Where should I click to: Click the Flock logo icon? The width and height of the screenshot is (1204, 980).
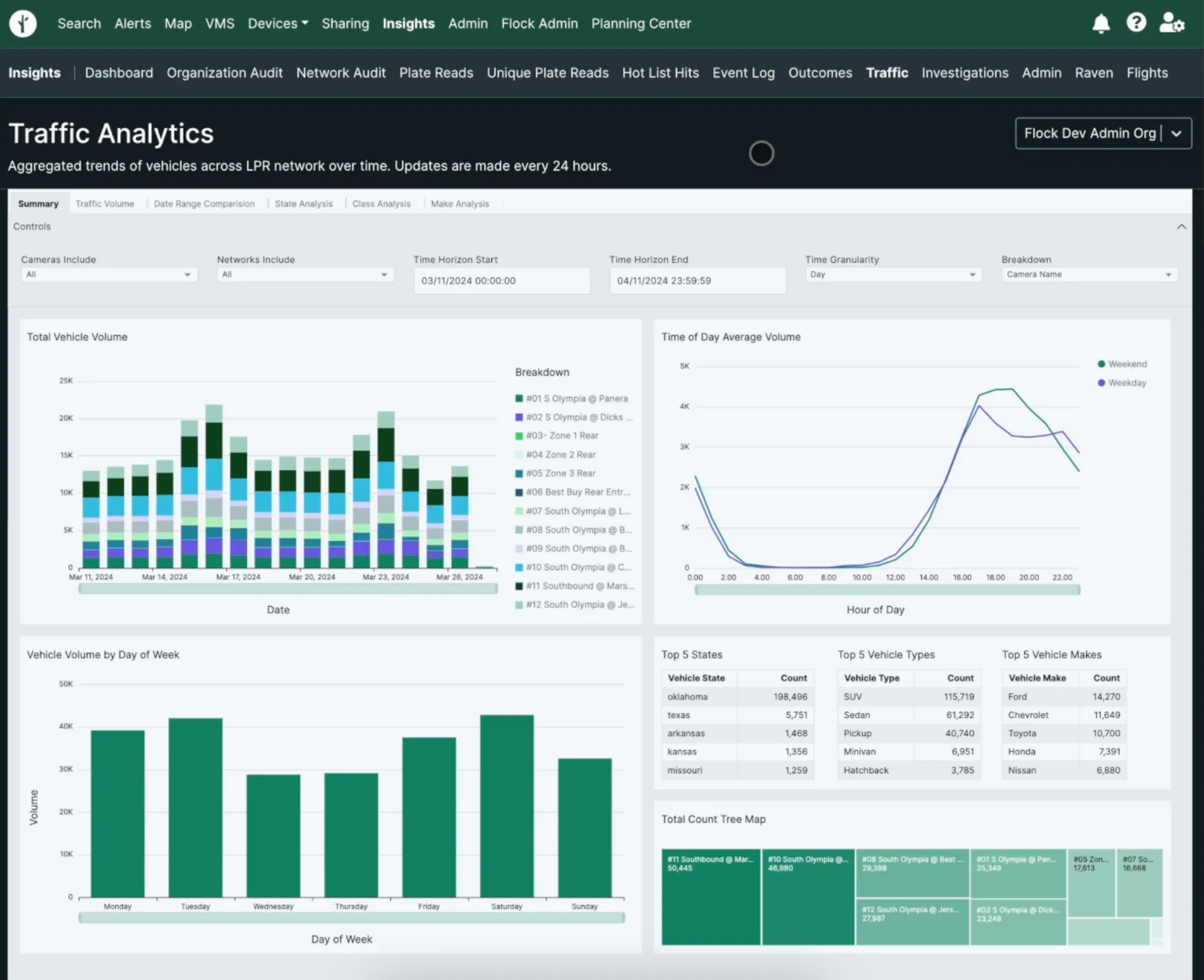click(23, 24)
